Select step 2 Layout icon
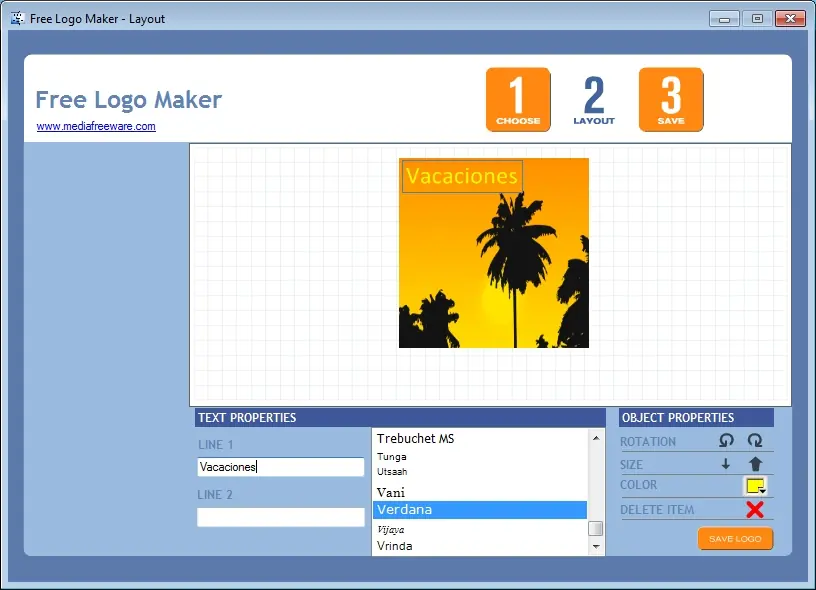The height and width of the screenshot is (590, 816). click(x=594, y=99)
